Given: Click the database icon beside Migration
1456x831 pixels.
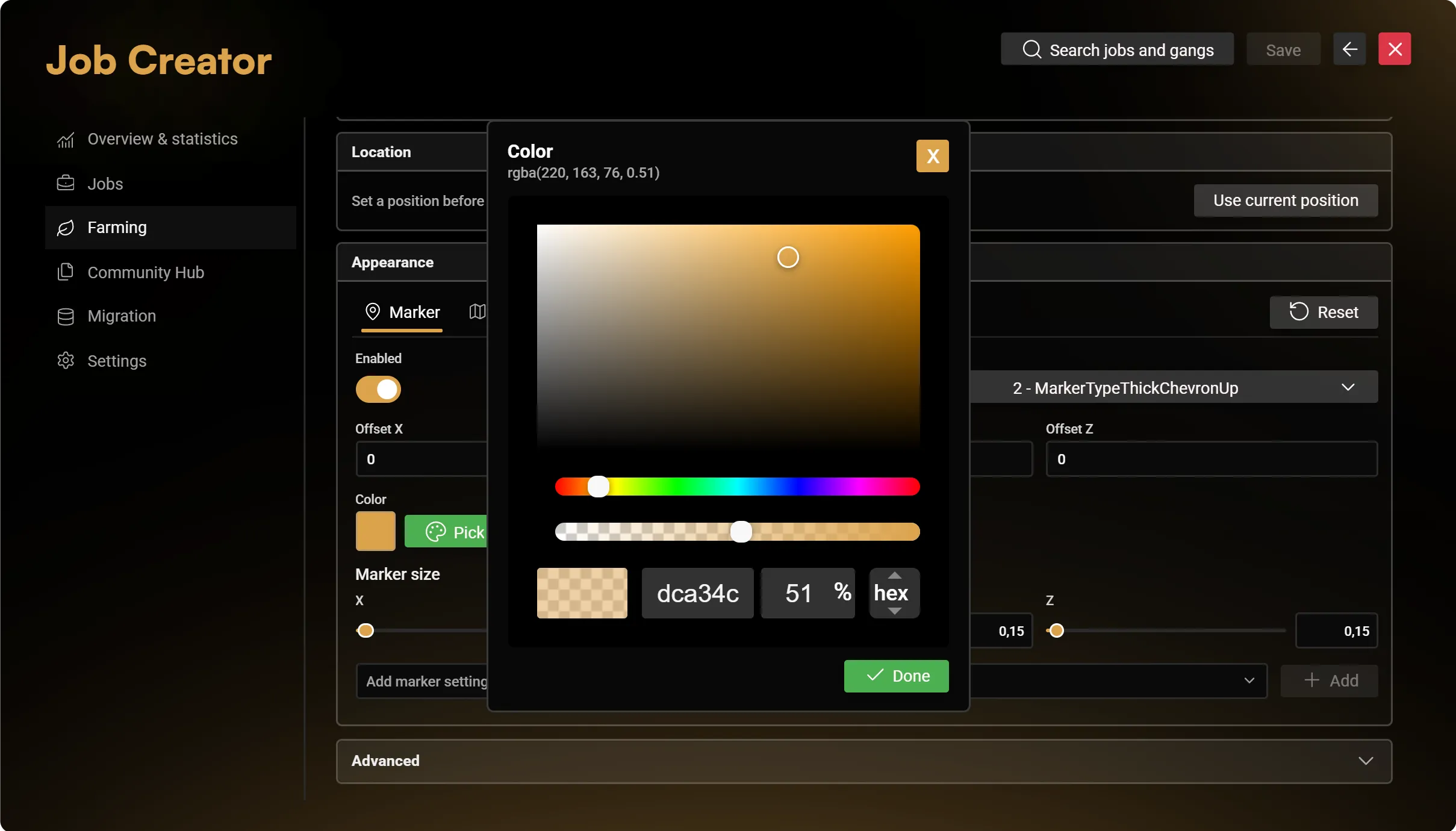Looking at the screenshot, I should [x=66, y=316].
